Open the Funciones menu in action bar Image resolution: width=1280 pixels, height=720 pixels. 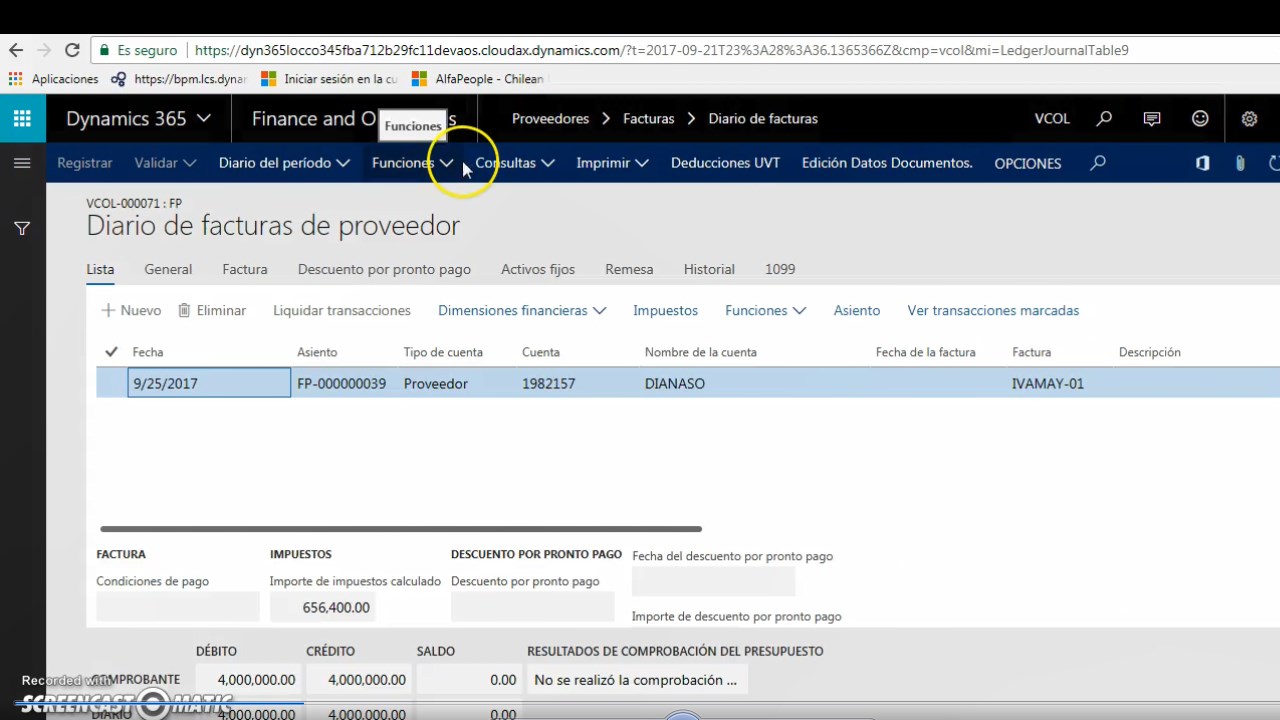(412, 162)
